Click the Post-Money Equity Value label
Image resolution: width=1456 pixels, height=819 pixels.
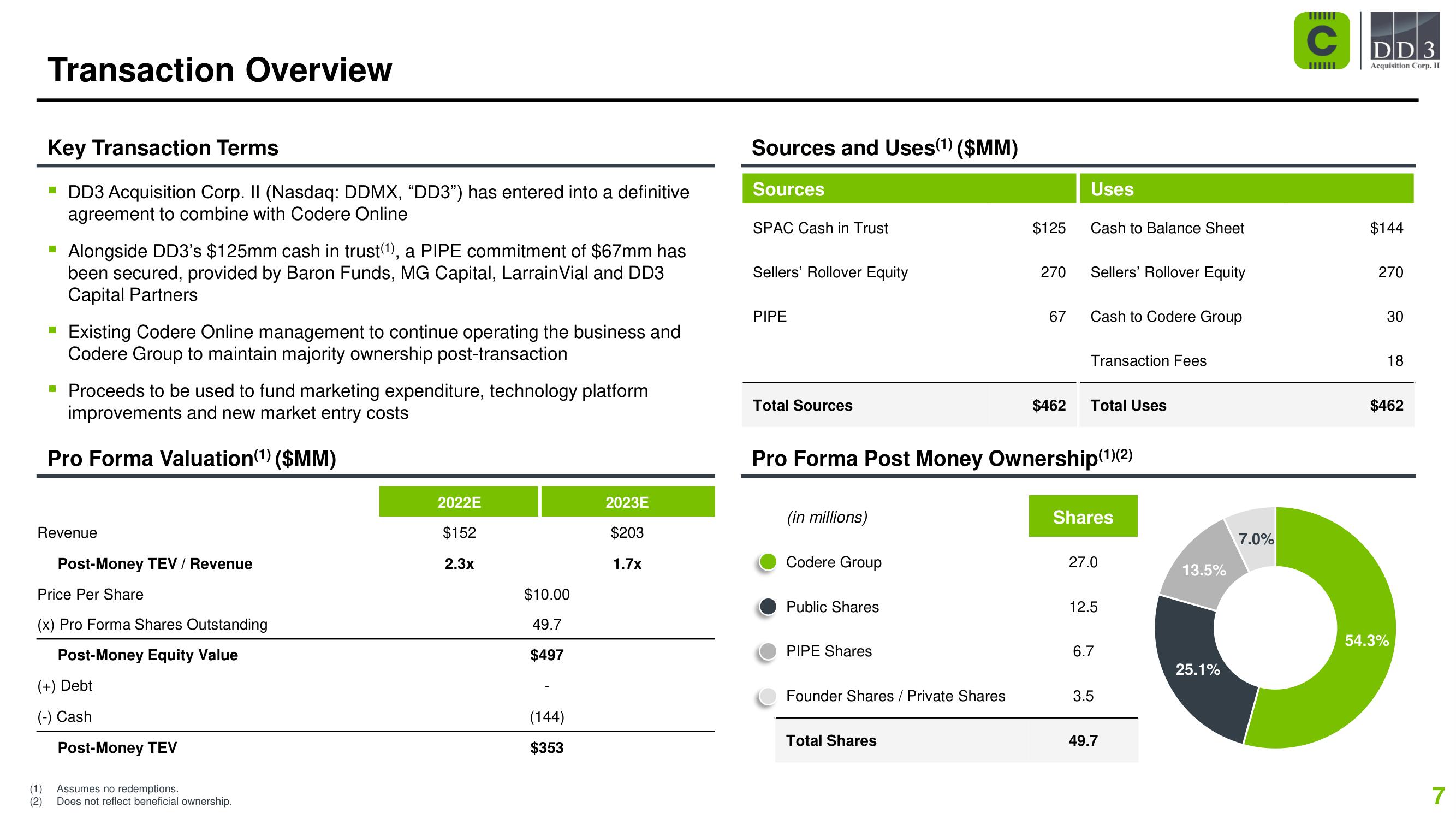coord(147,655)
